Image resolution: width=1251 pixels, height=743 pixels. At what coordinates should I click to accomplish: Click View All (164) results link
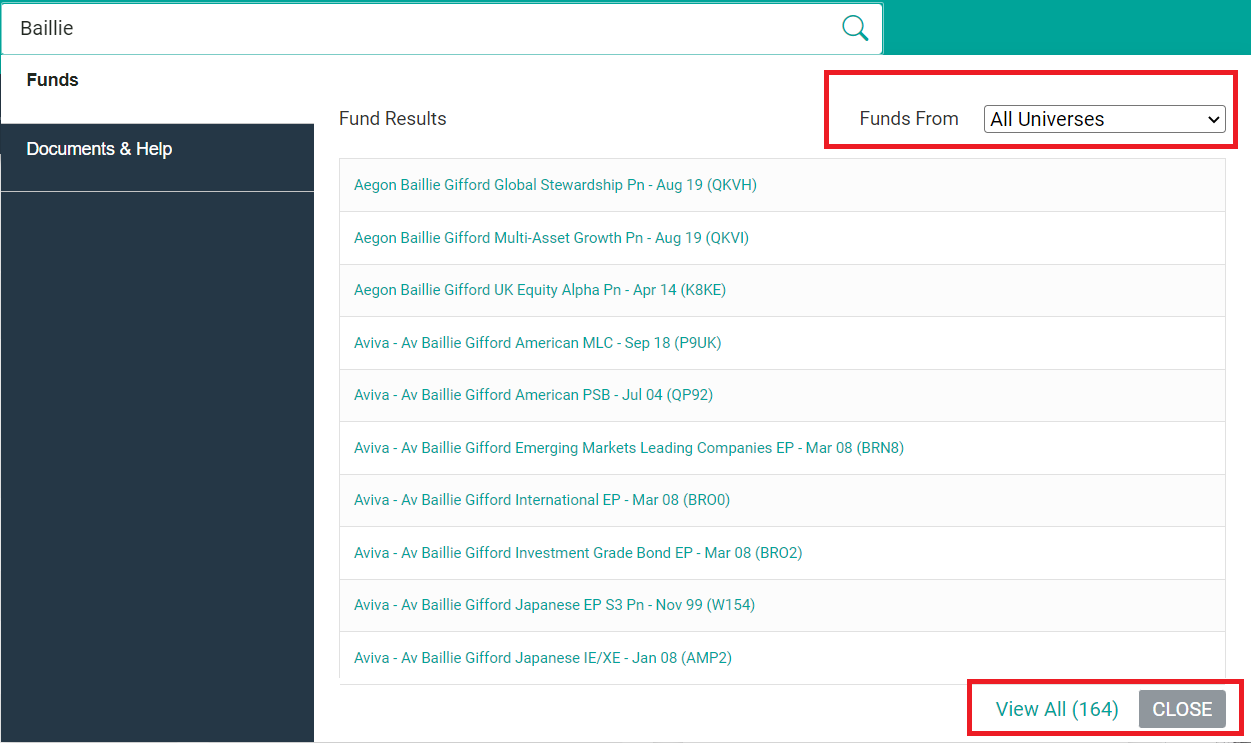[x=1056, y=709]
